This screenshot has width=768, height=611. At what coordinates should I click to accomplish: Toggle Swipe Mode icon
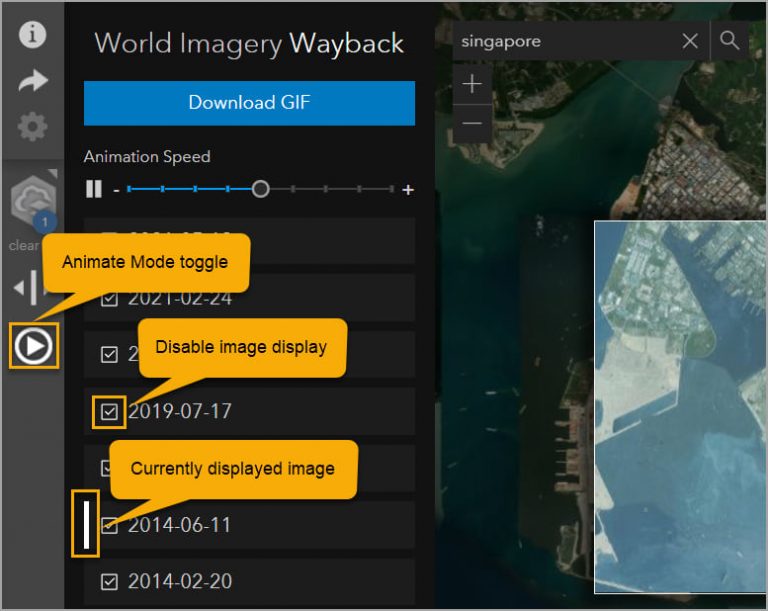coord(30,287)
